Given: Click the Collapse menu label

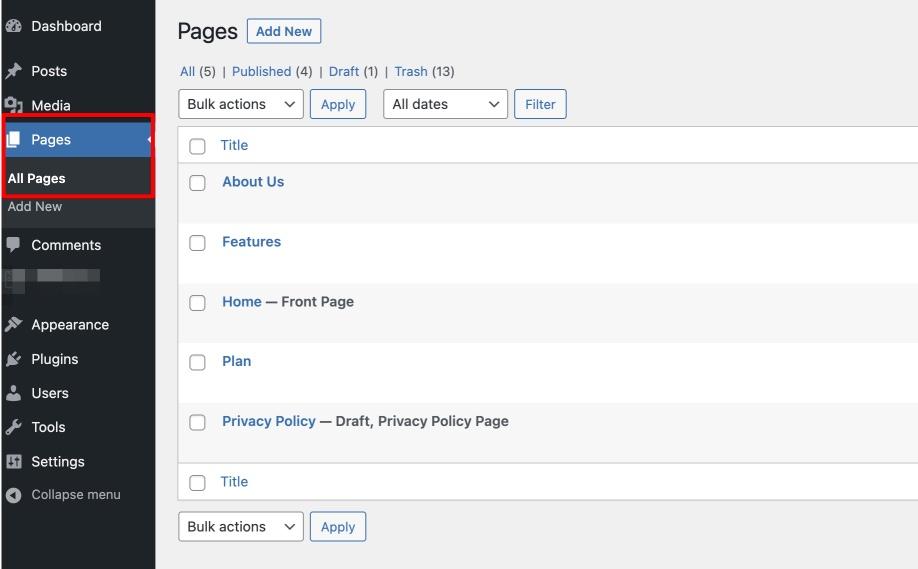Looking at the screenshot, I should 76,495.
